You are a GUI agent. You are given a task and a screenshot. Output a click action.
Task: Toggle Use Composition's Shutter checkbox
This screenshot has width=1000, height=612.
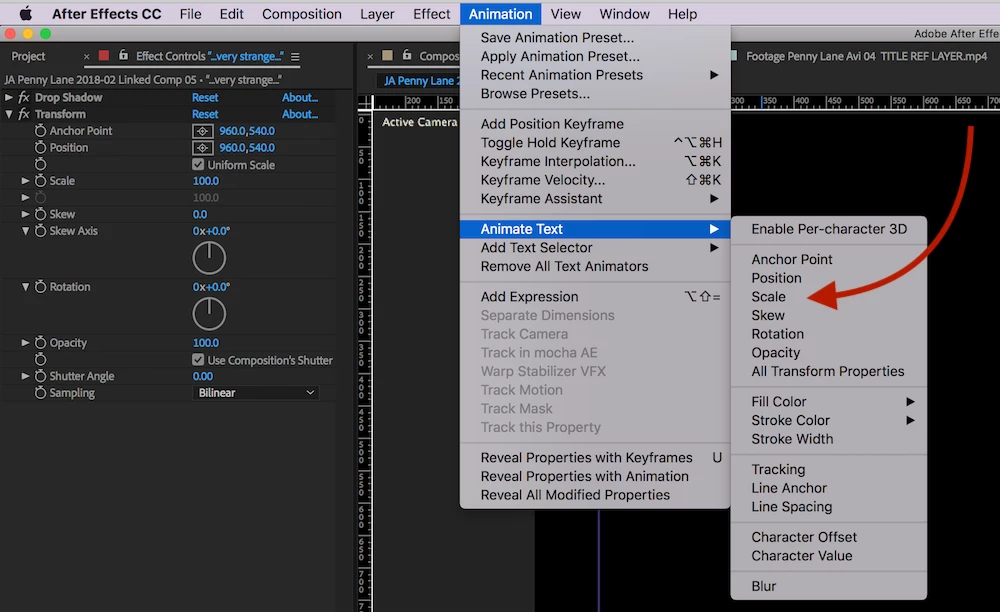click(x=198, y=360)
